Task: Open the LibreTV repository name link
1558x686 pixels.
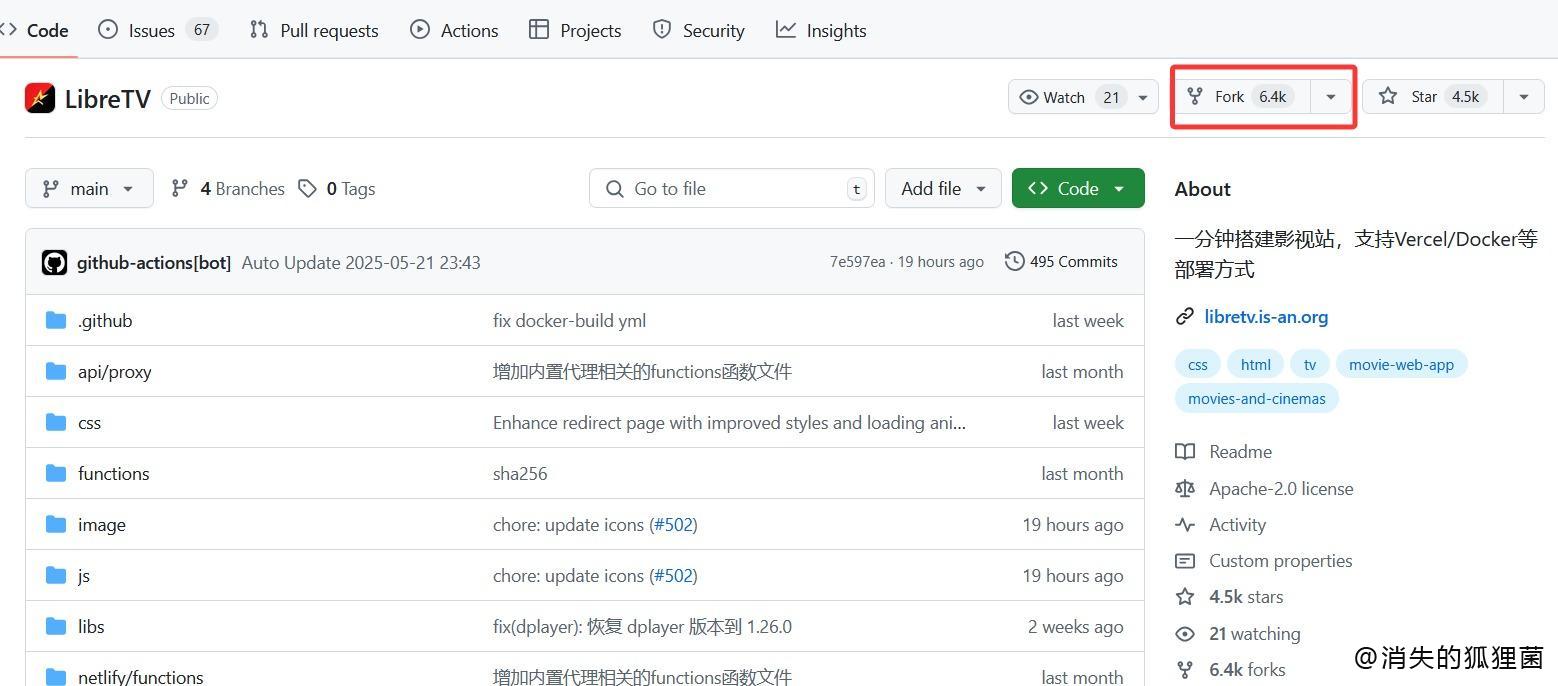Action: point(107,99)
